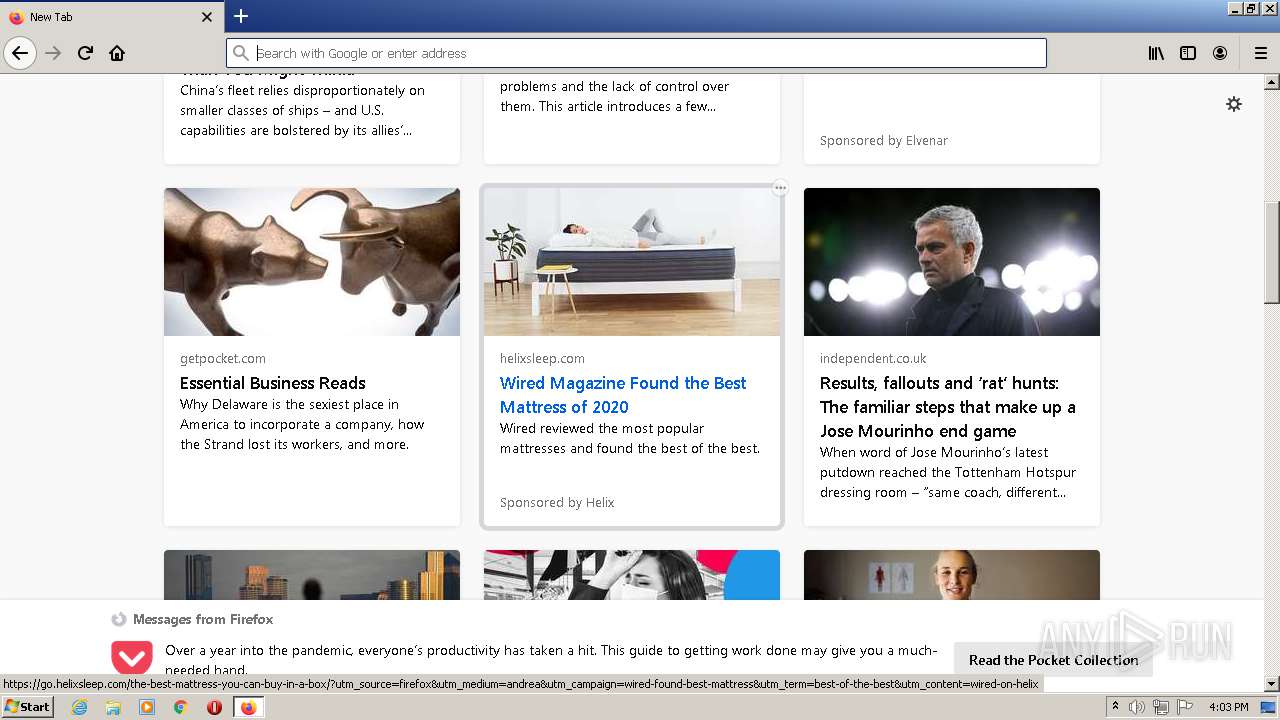Click the Sponsored by Helix label
Screen dimensions: 1280x720
click(x=557, y=502)
